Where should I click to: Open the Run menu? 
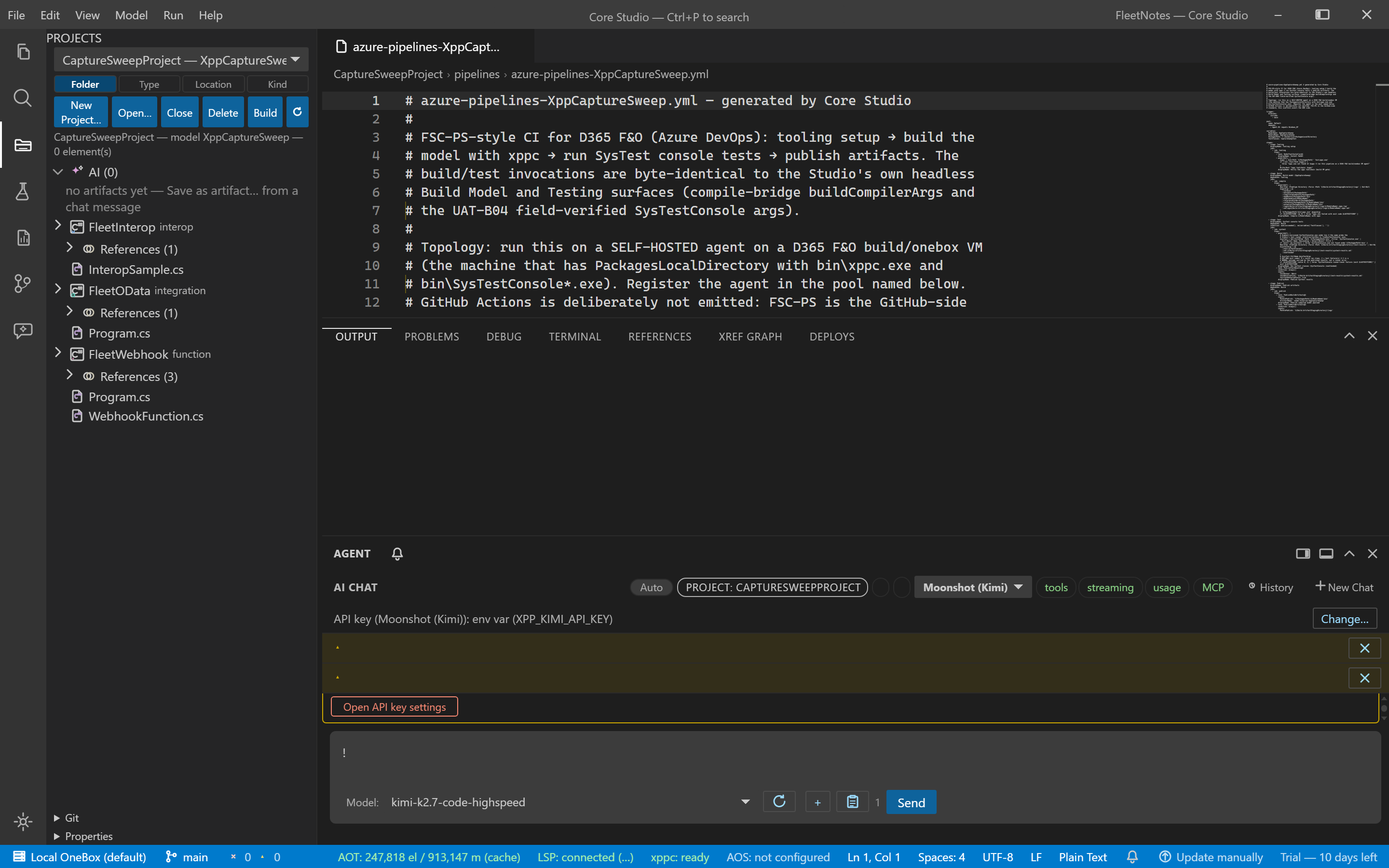[173, 15]
